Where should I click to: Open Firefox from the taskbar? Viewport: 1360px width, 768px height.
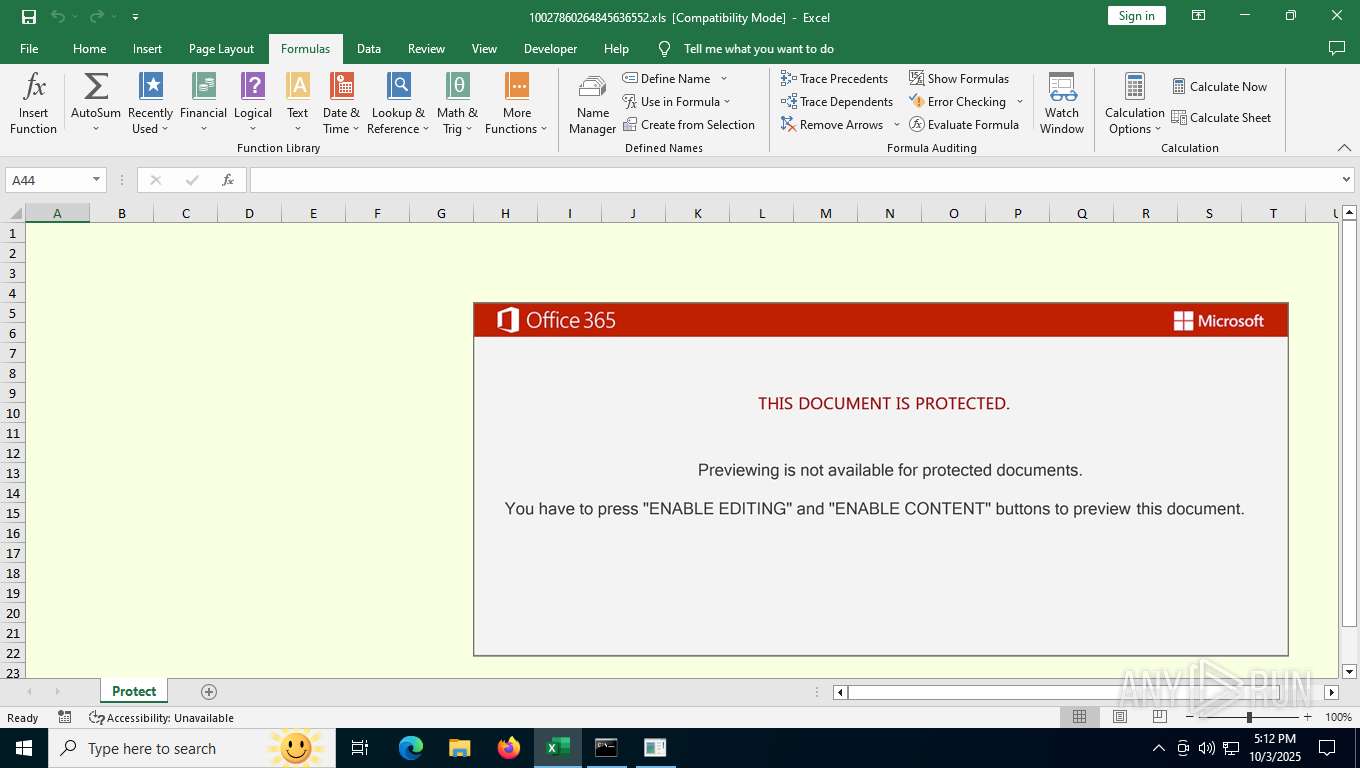click(509, 748)
